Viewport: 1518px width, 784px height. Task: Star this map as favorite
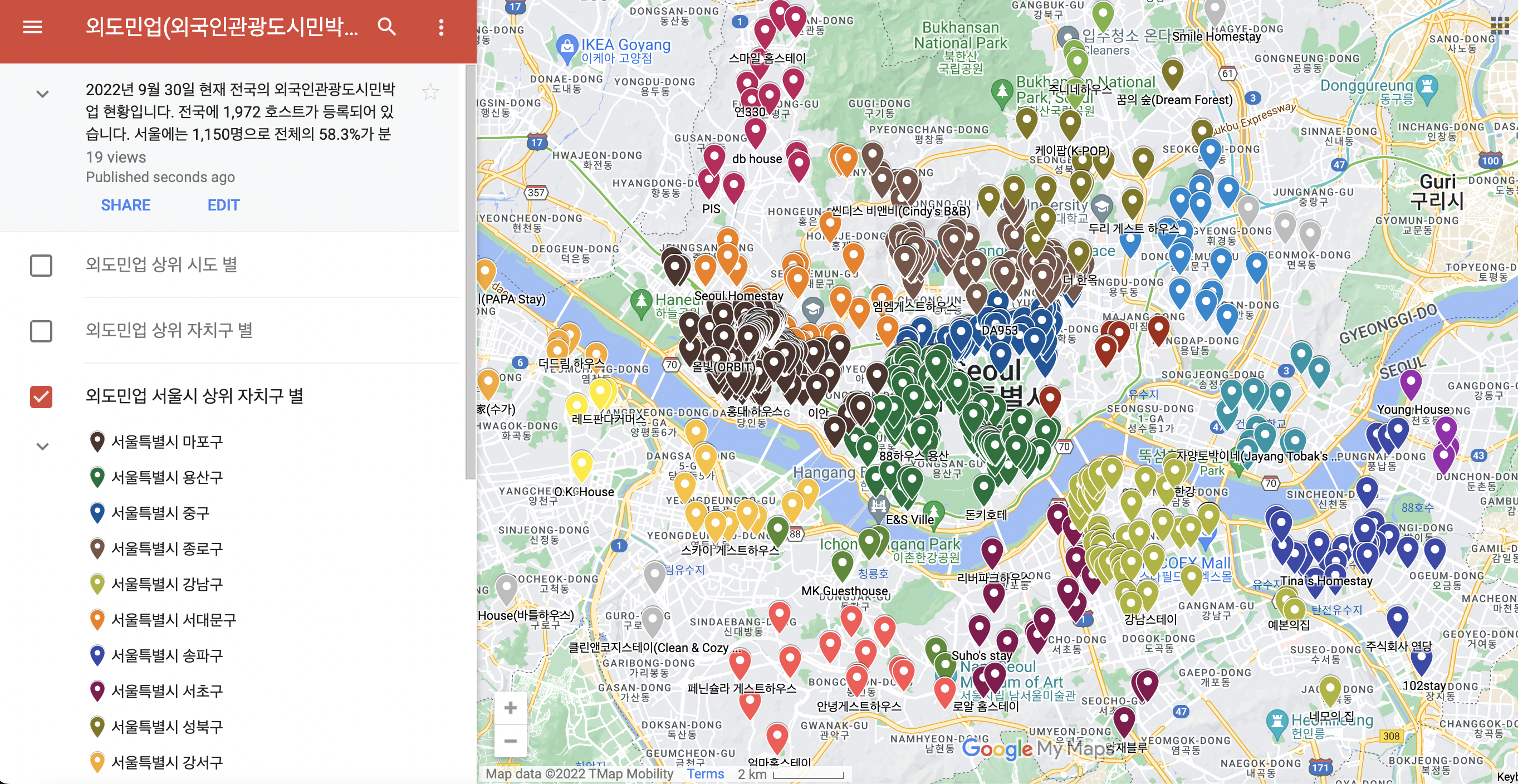431,92
